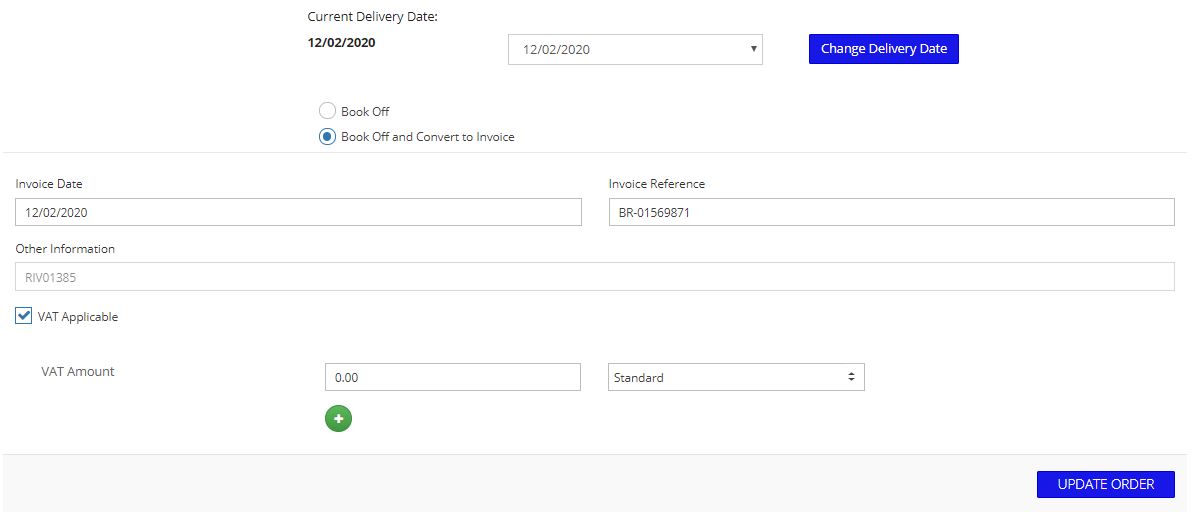Click the bold current delivery date 12/02/2020
This screenshot has height=512, width=1193.
pos(342,43)
